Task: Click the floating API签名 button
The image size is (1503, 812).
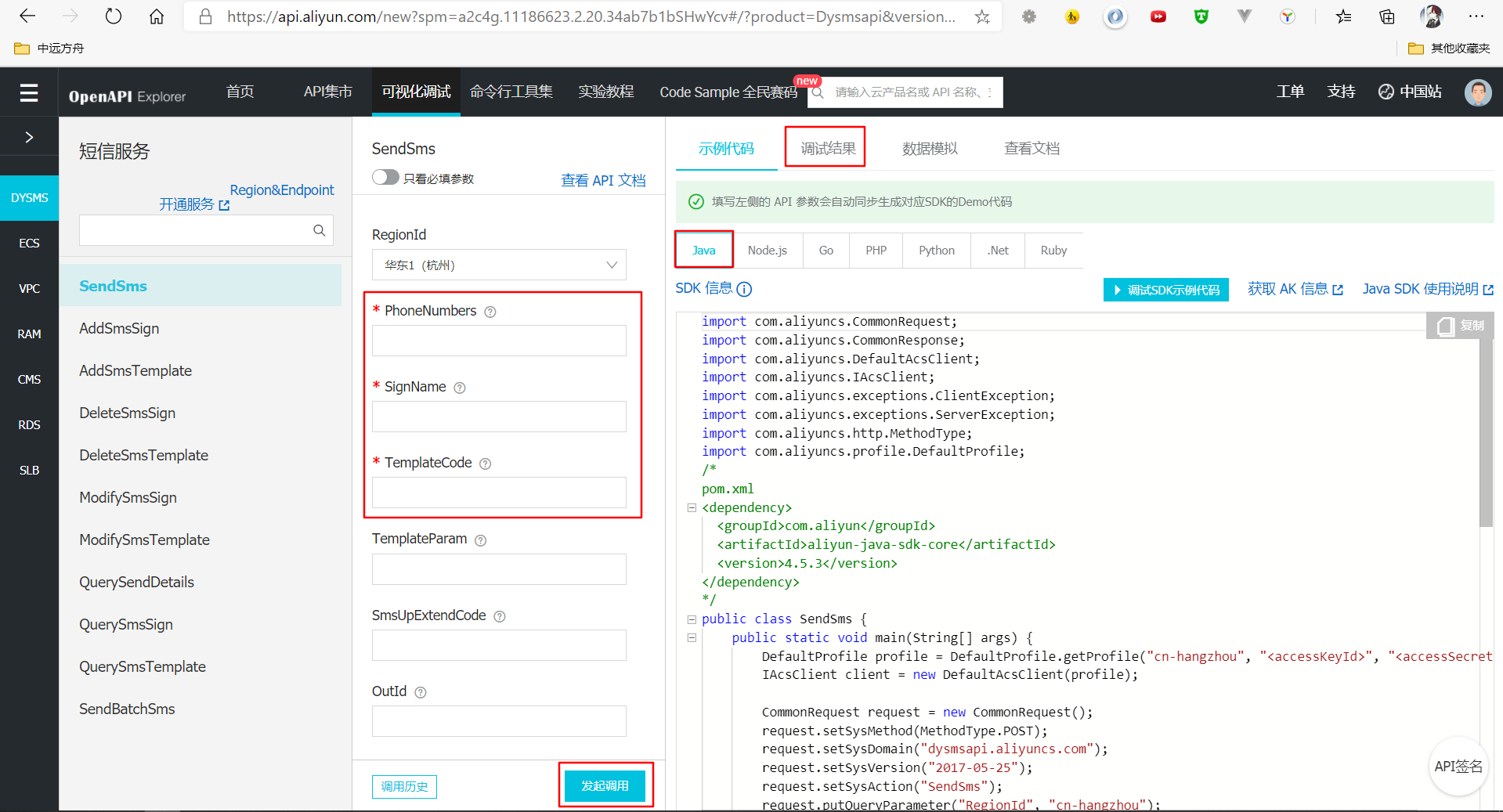Action: point(1458,766)
